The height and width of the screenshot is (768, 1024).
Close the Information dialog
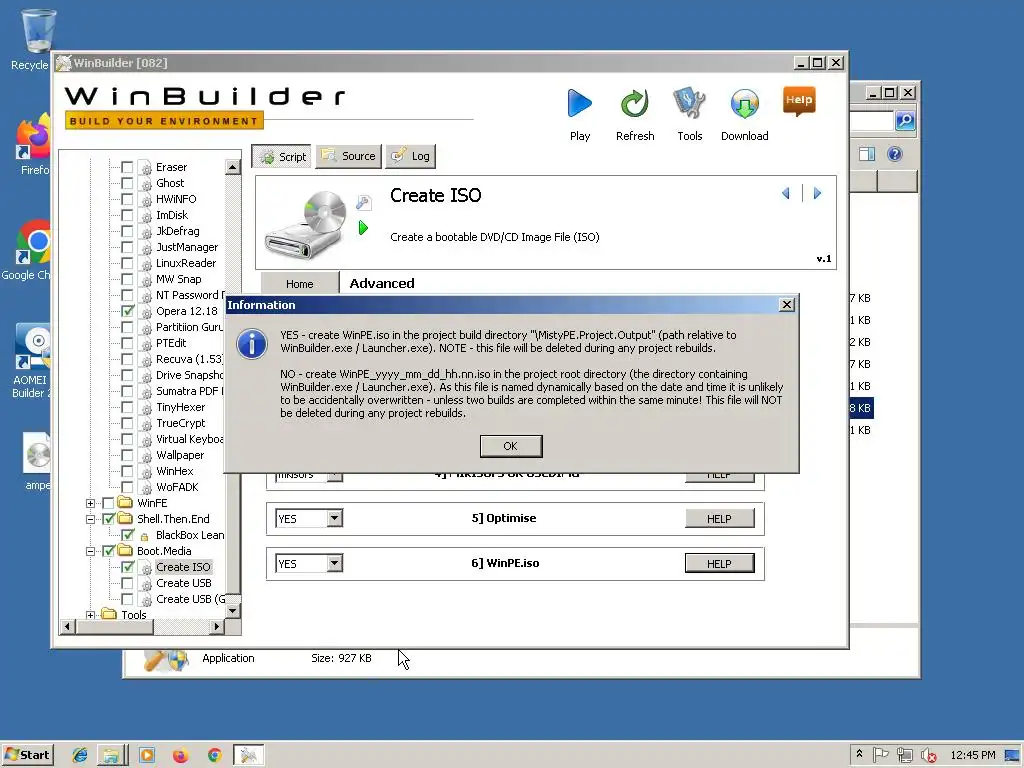coord(787,305)
